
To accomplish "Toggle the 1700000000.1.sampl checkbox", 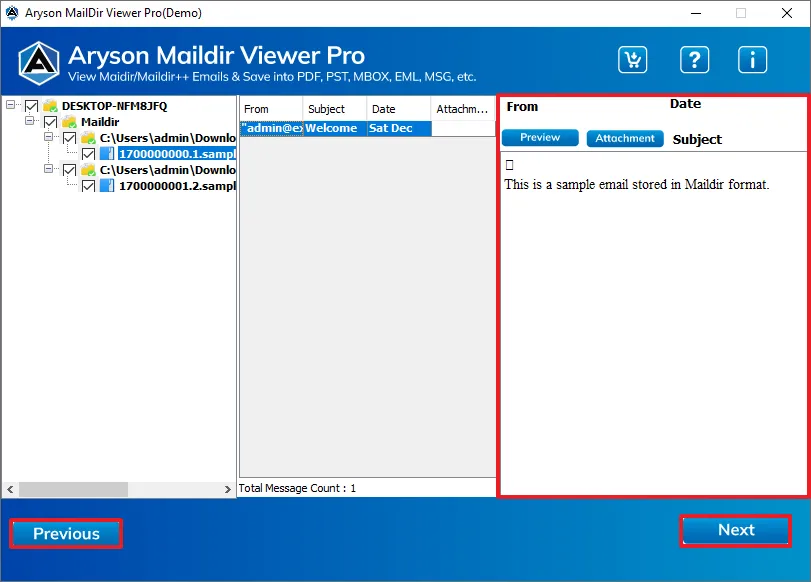I will [88, 154].
